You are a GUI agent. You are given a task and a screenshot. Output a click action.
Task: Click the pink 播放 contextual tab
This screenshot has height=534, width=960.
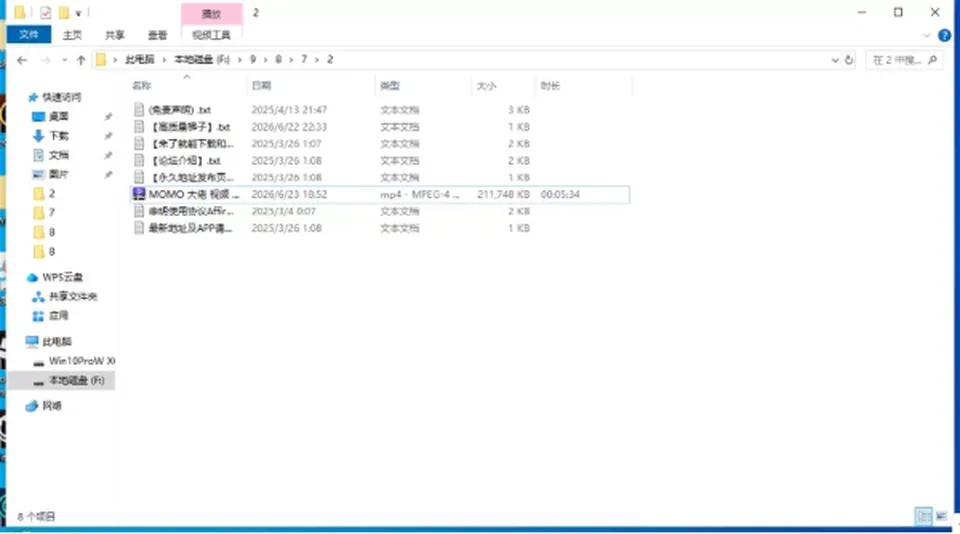click(211, 13)
